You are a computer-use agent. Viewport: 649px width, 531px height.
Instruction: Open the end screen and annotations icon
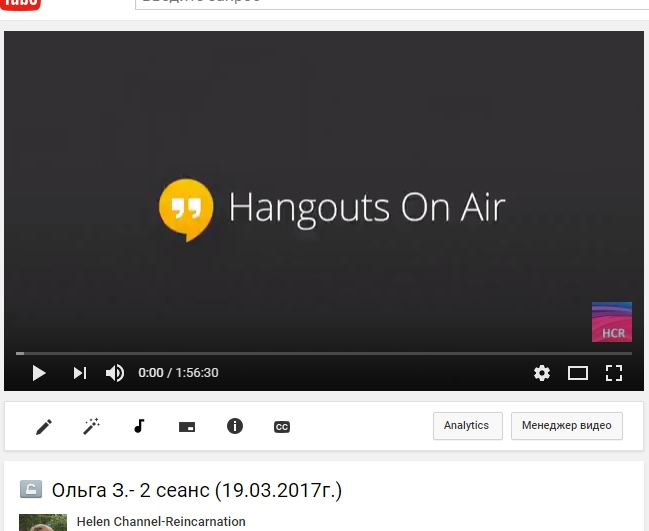[x=187, y=427]
